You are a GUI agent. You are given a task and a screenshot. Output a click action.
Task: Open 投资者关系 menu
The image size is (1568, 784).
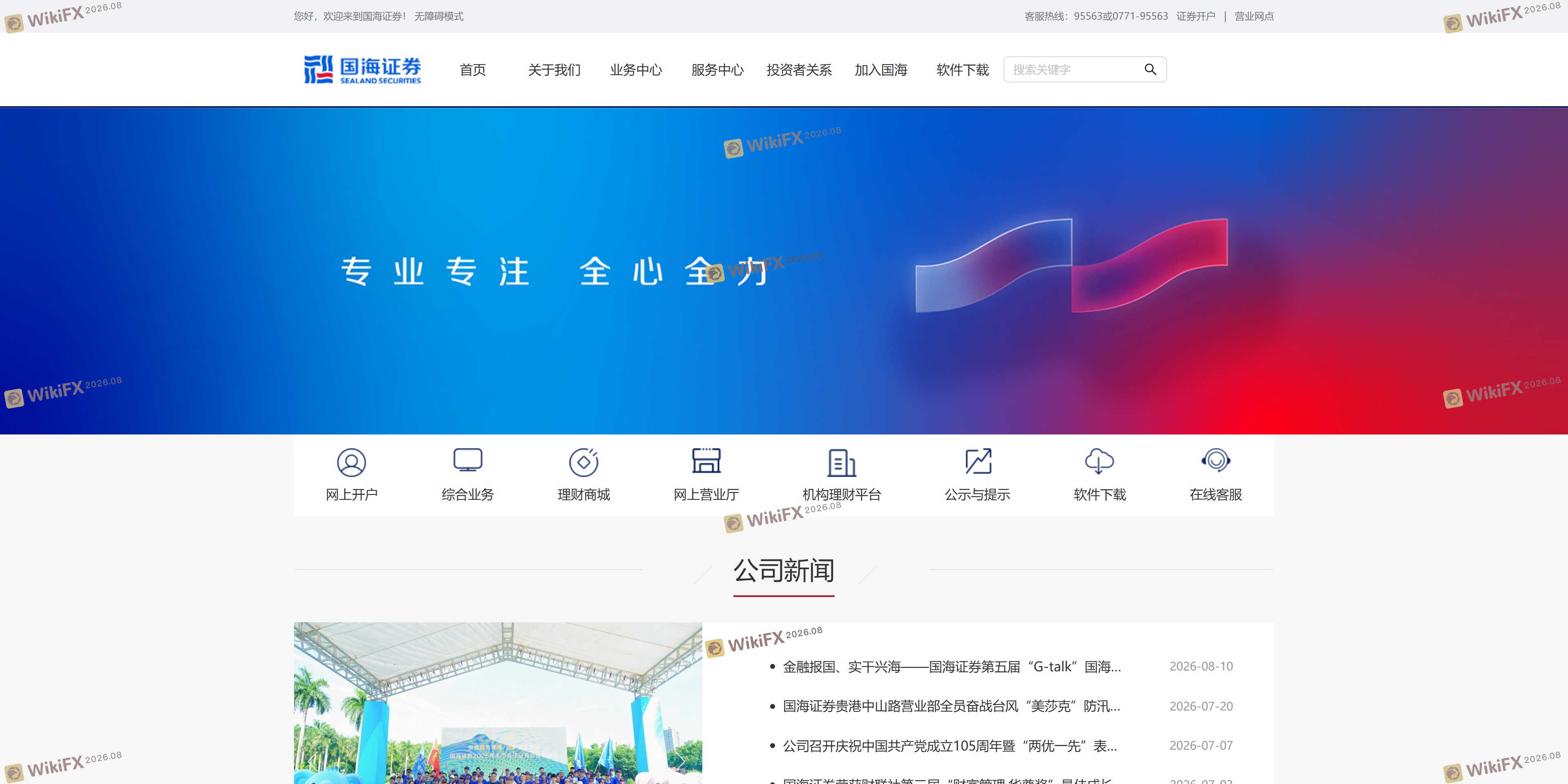pos(799,70)
